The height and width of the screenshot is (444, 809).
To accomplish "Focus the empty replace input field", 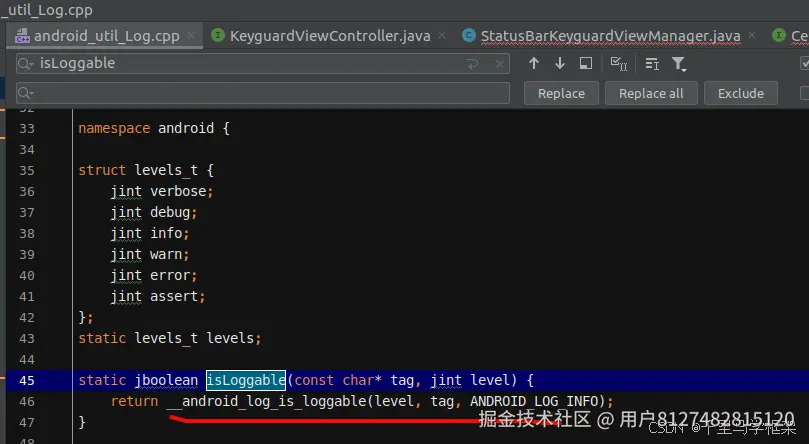I will (263, 93).
